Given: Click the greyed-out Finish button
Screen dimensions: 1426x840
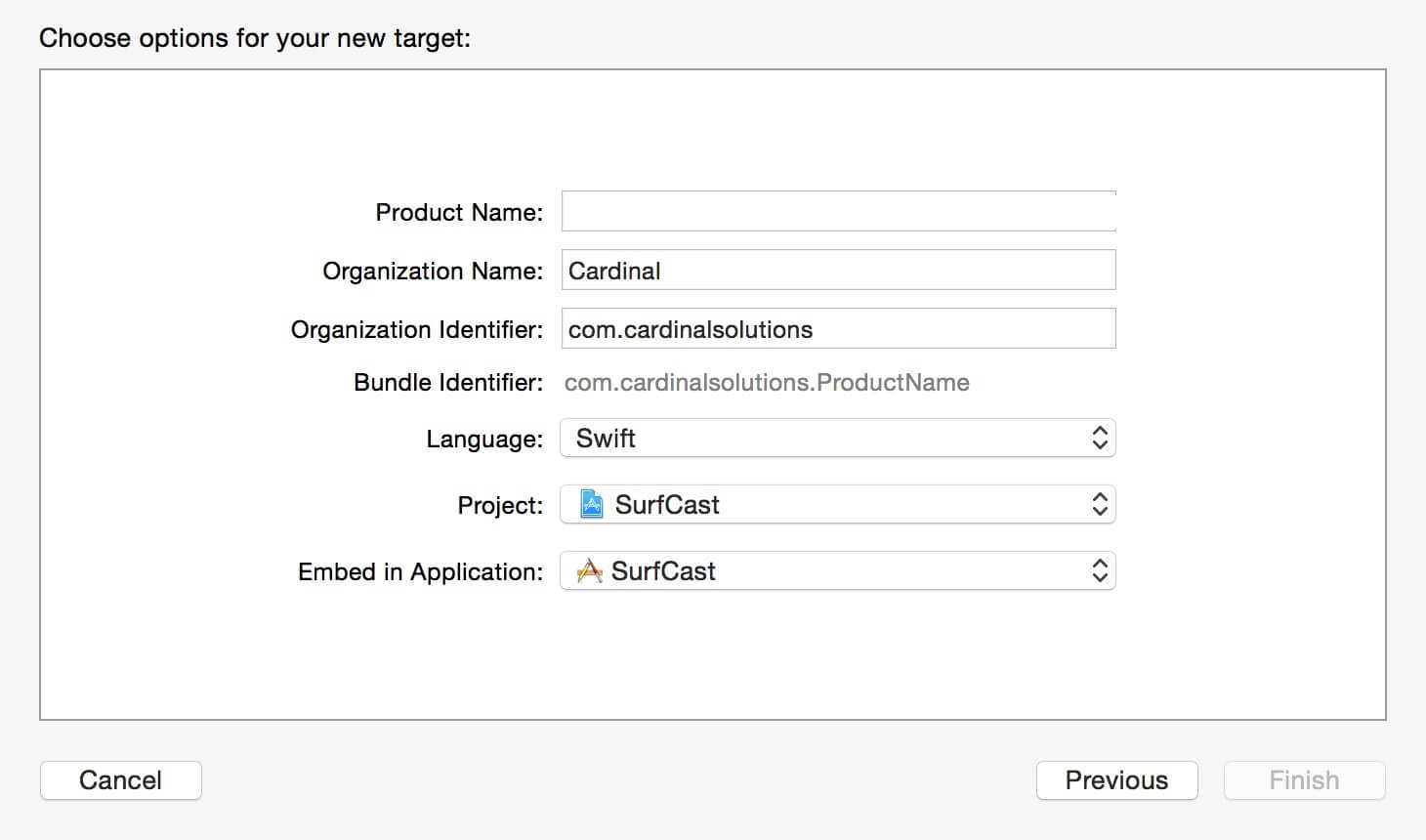Looking at the screenshot, I should 1304,780.
